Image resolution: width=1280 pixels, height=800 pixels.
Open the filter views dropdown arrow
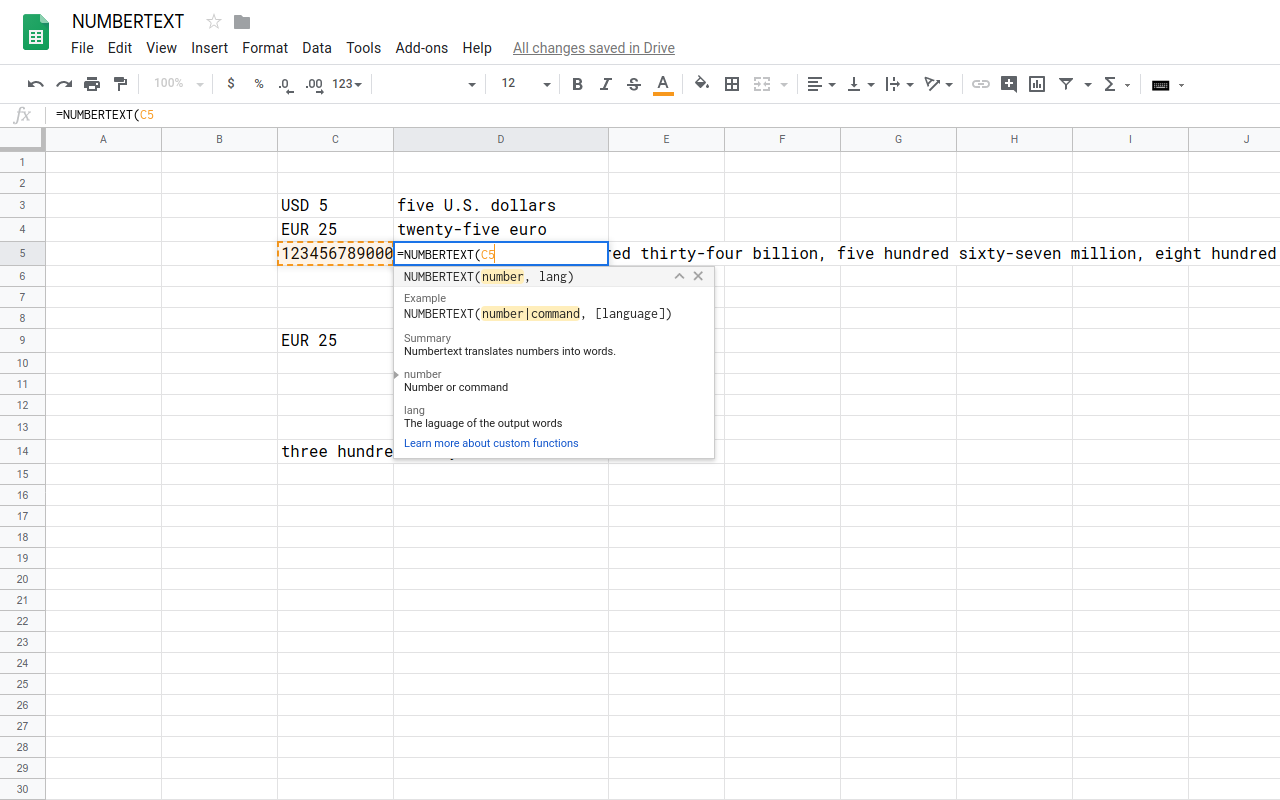click(x=1088, y=85)
